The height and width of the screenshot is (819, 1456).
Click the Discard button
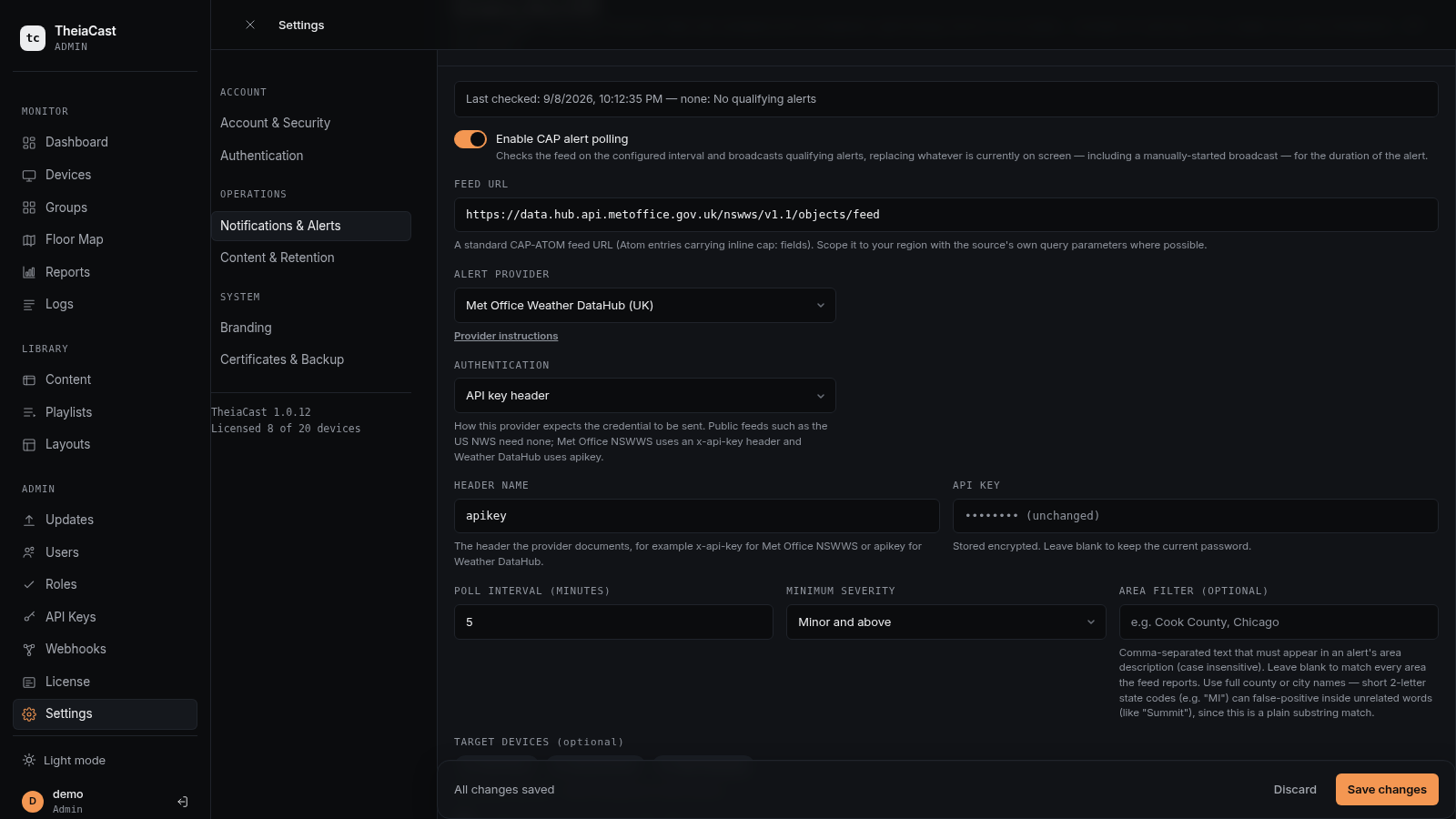point(1295,790)
